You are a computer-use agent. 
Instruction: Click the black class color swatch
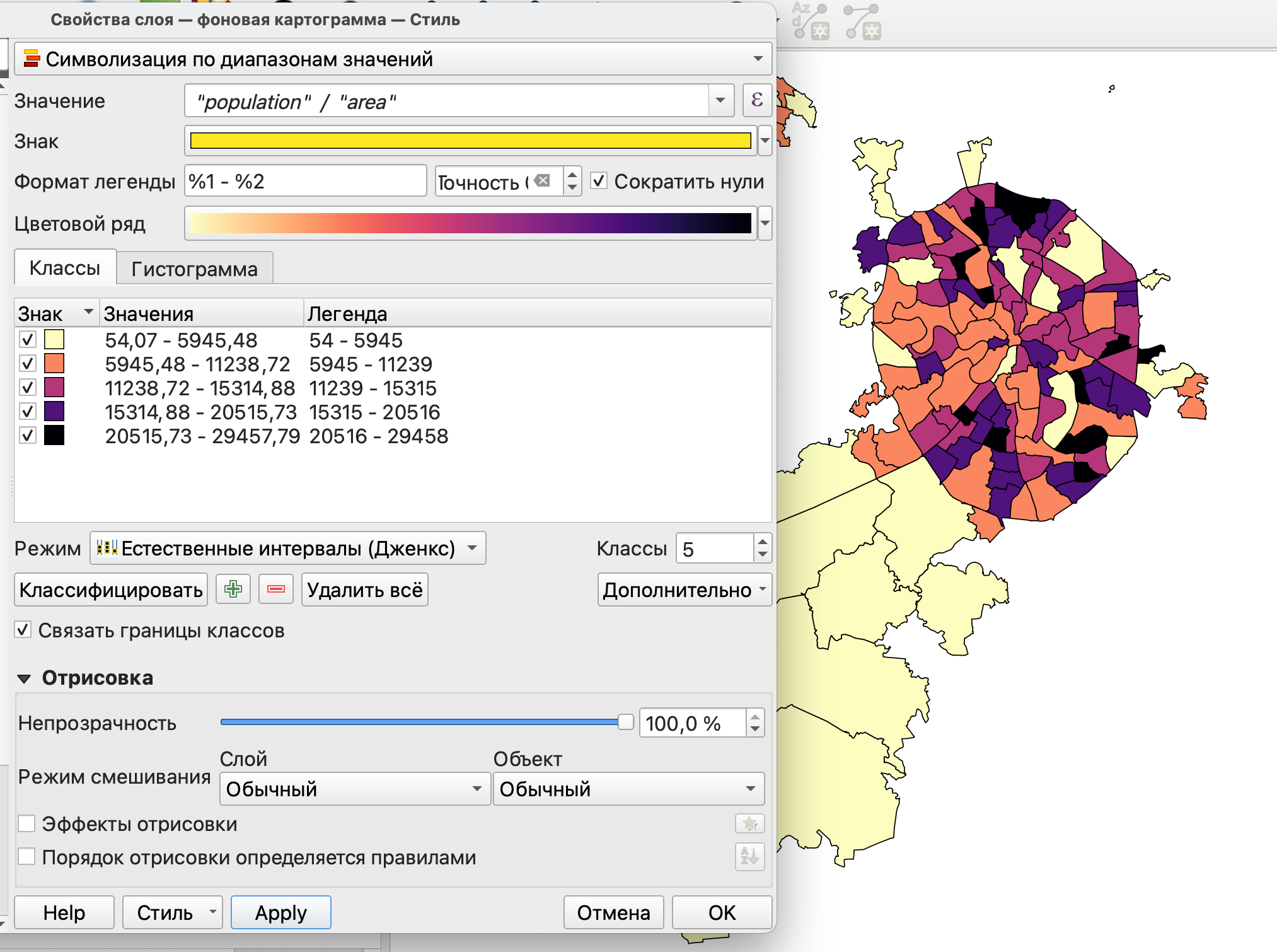click(x=54, y=436)
